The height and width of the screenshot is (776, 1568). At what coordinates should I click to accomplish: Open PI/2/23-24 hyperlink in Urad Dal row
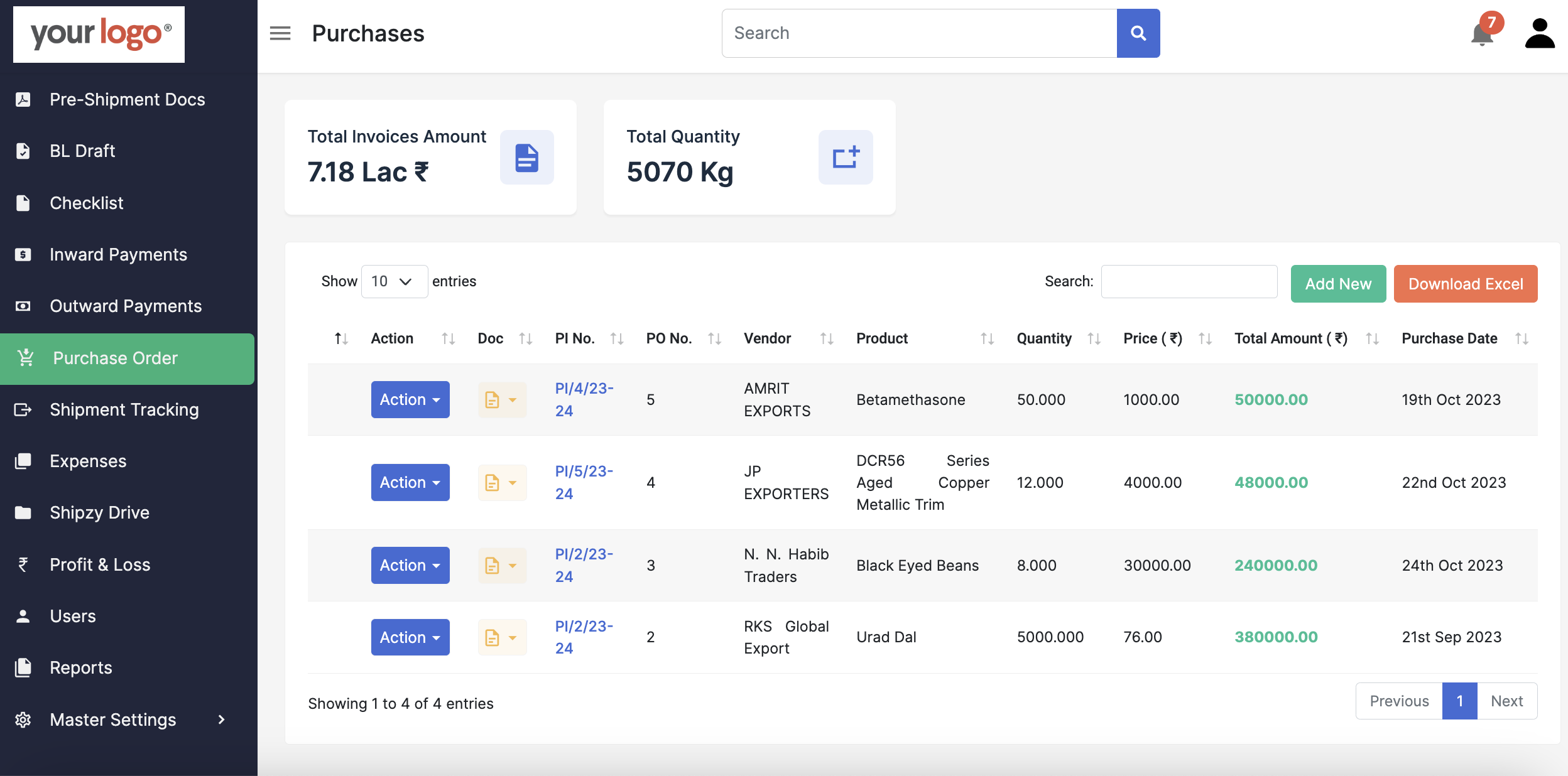coord(584,636)
